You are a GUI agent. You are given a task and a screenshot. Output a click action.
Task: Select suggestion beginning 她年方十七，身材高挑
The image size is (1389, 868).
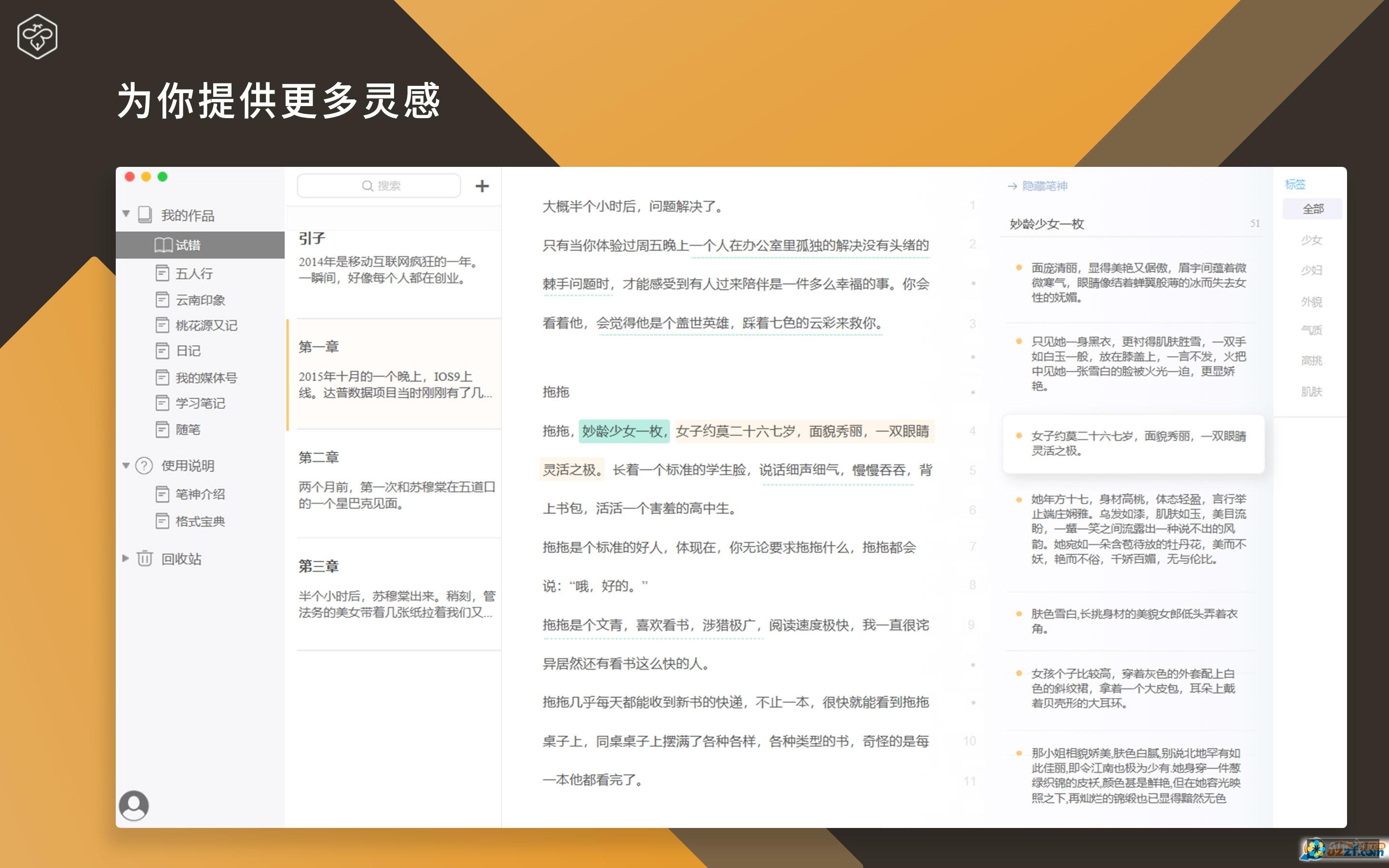pos(1138,529)
